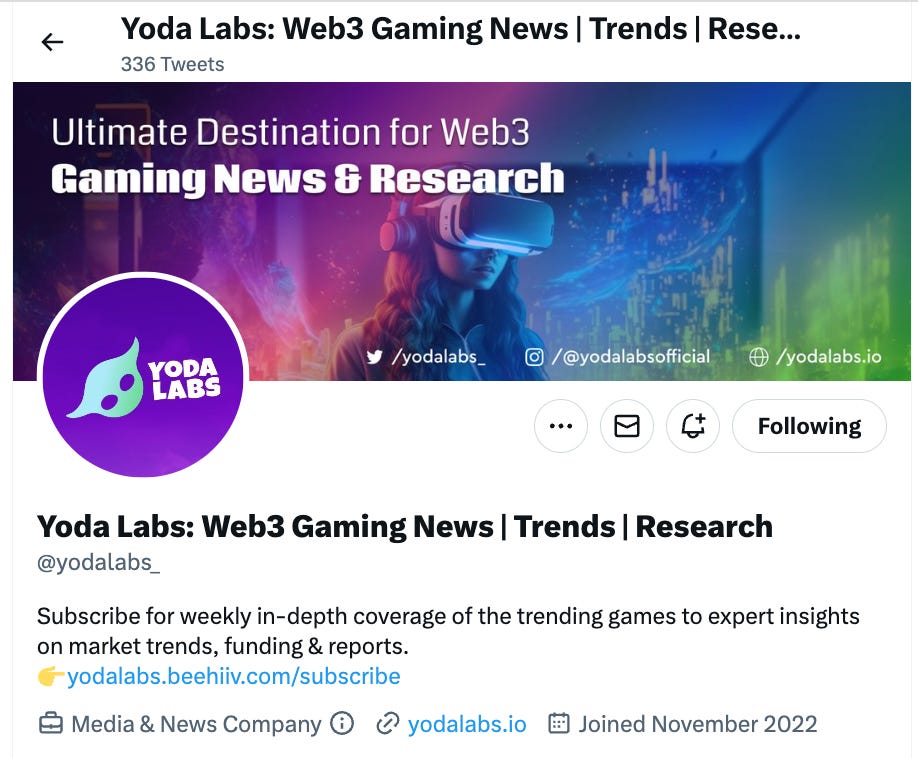918x758 pixels.
Task: Click the Media & News Company label
Action: pyautogui.click(x=196, y=724)
